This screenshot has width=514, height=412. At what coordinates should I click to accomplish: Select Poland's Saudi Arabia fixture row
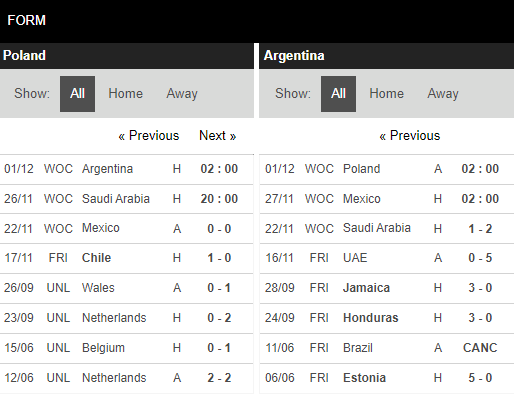[x=127, y=199]
